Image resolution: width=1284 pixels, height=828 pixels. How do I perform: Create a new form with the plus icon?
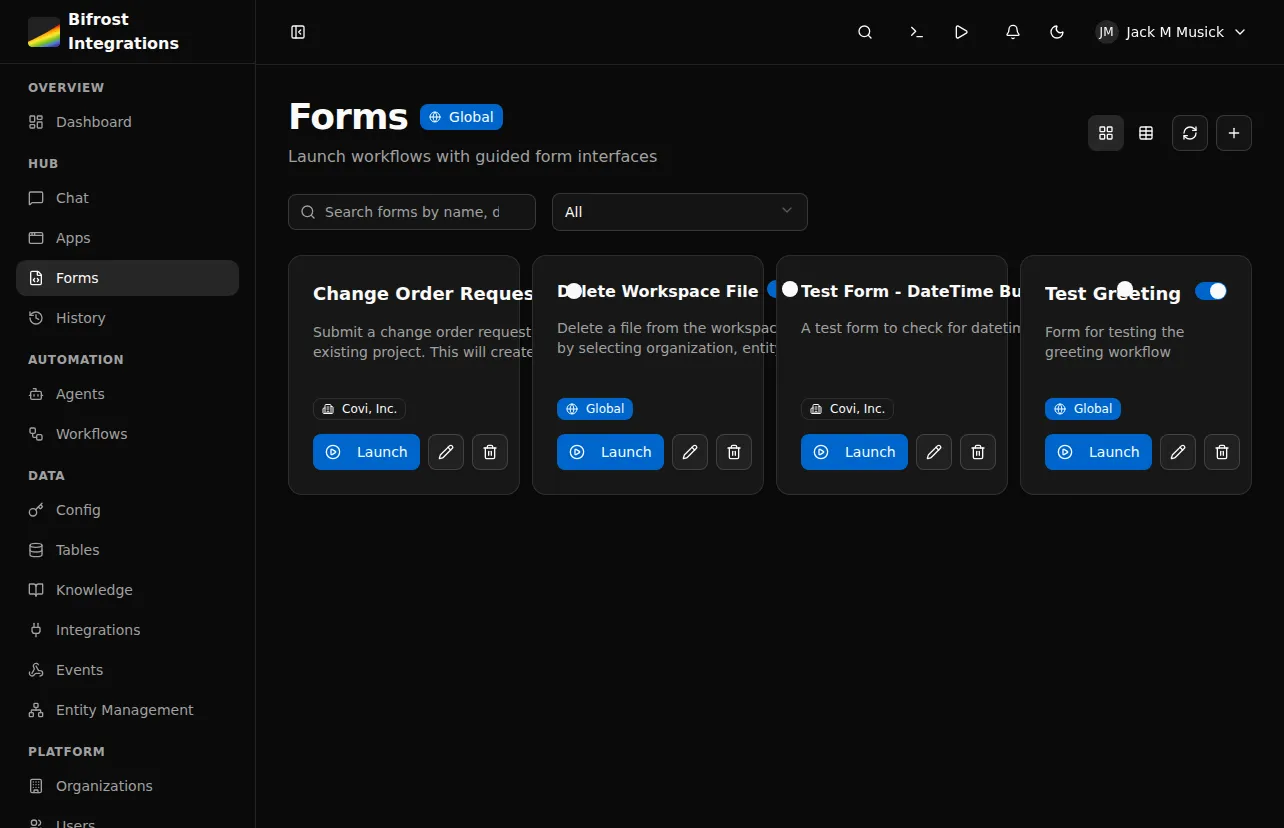tap(1233, 132)
